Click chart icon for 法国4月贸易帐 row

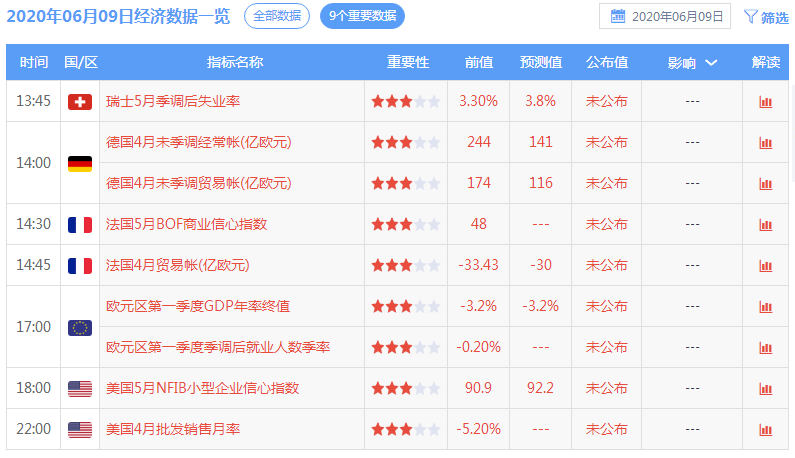point(765,266)
